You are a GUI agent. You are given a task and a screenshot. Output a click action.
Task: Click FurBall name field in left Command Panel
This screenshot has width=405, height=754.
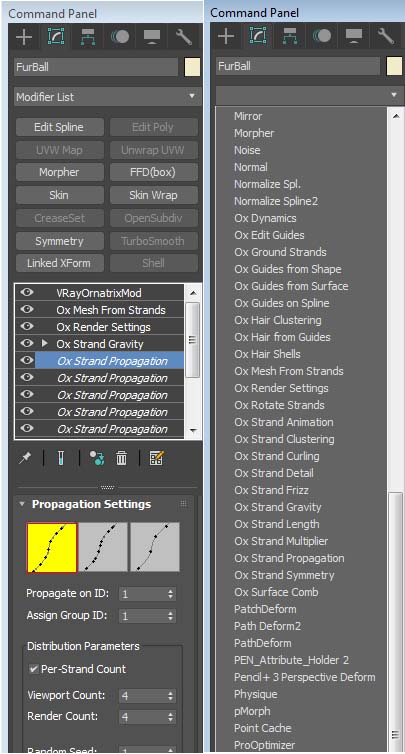point(96,67)
